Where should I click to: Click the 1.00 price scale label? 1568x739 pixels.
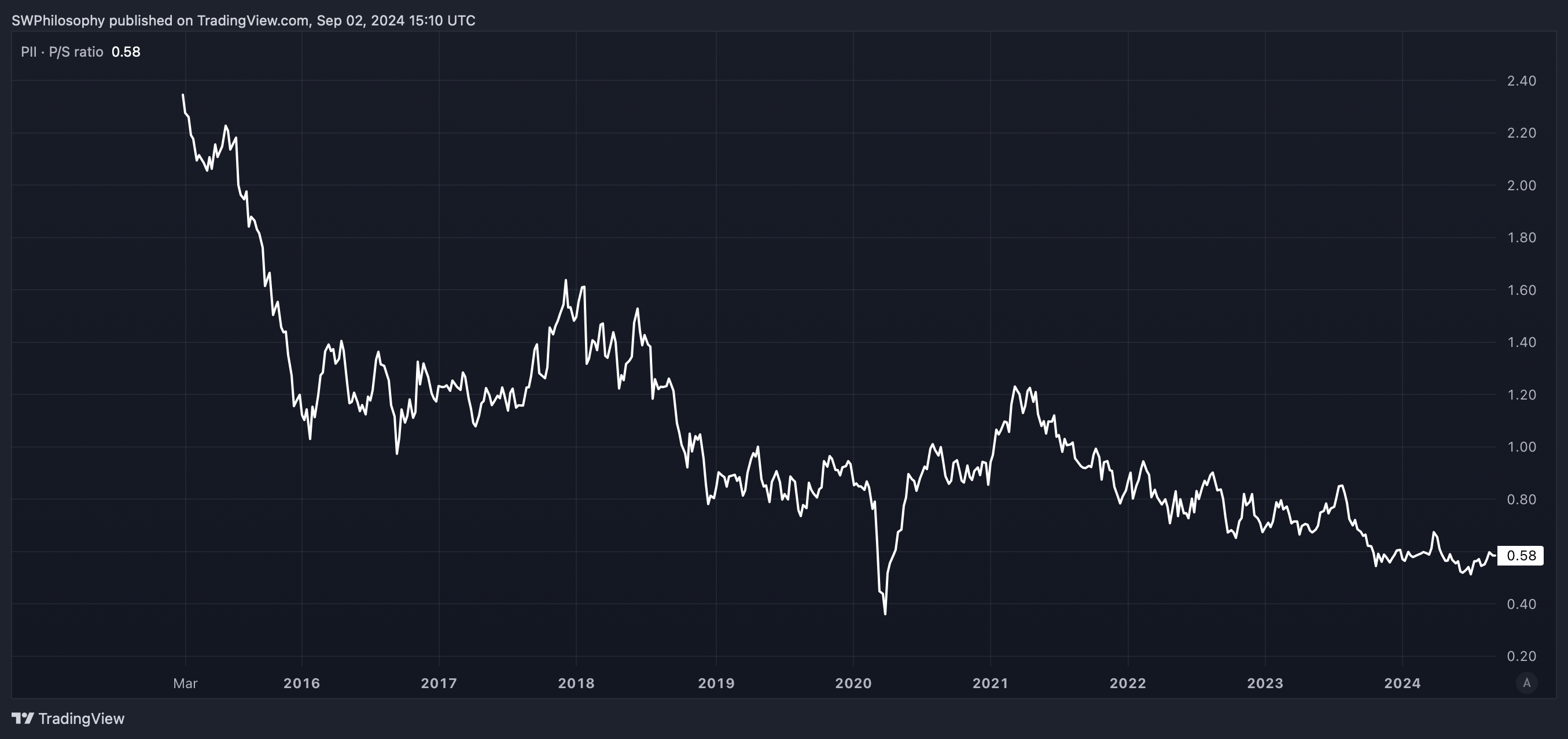(1521, 447)
